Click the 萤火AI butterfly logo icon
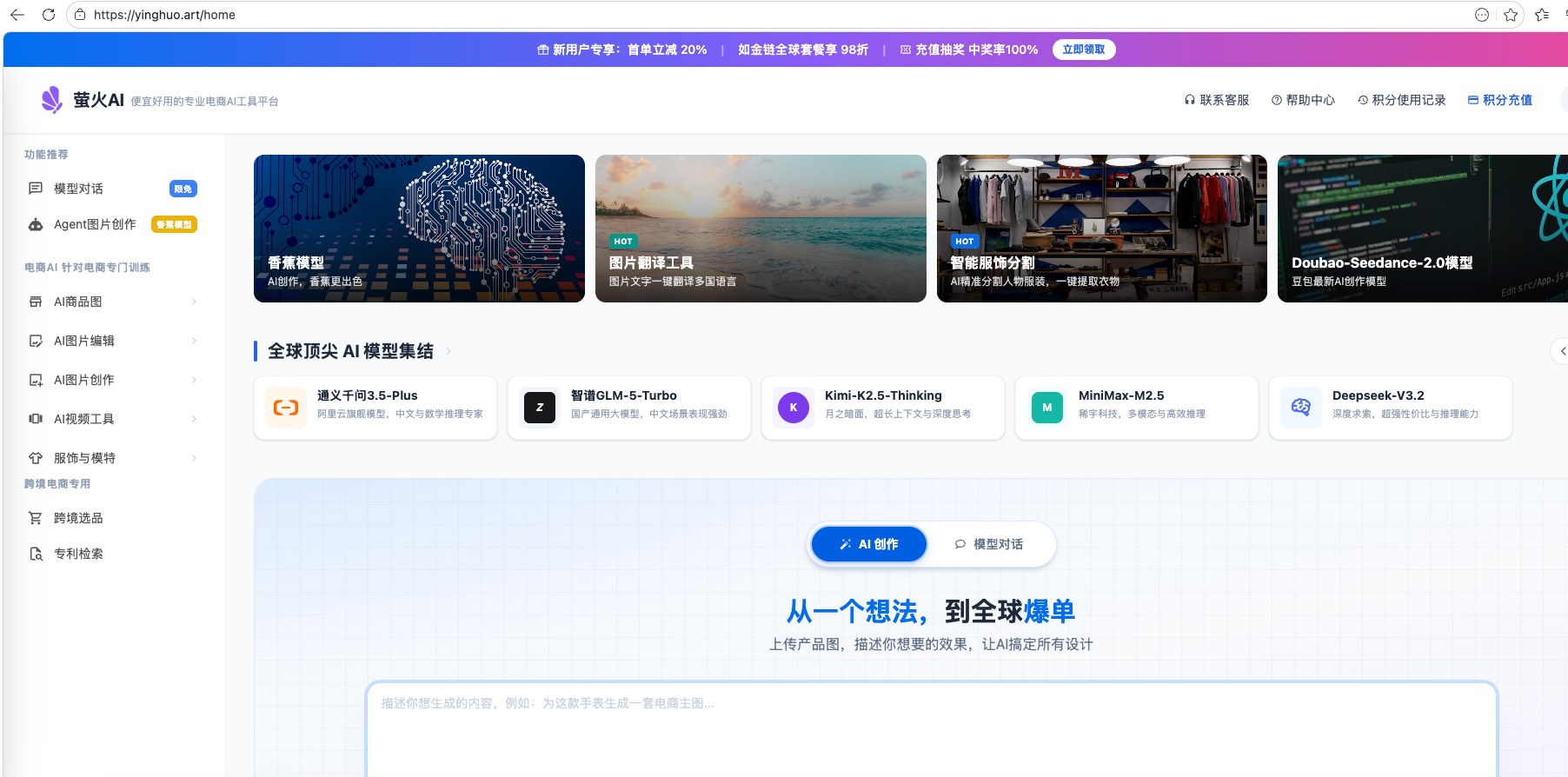The height and width of the screenshot is (777, 1568). (x=52, y=100)
